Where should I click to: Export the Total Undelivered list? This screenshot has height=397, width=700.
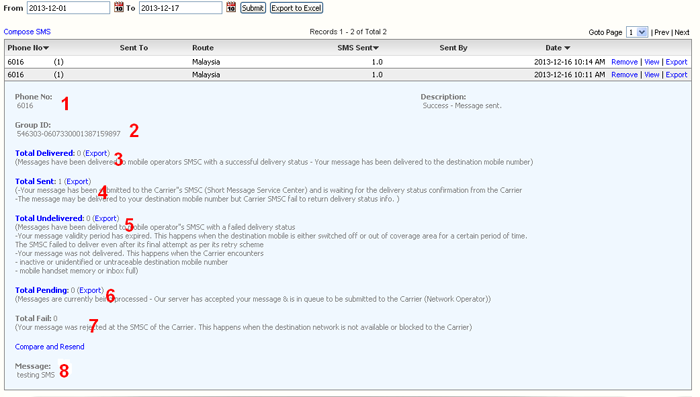[106, 218]
